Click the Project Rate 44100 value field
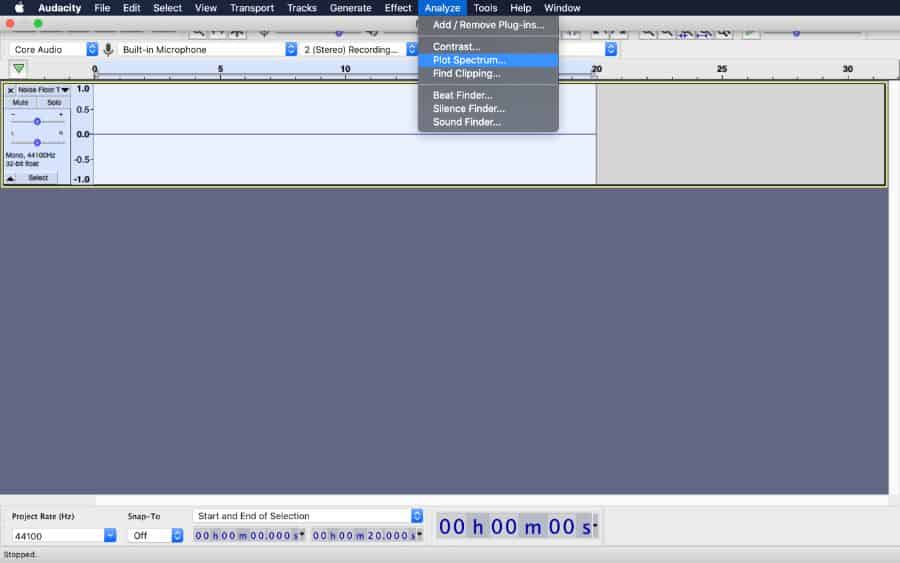The width and height of the screenshot is (900, 563). click(57, 536)
